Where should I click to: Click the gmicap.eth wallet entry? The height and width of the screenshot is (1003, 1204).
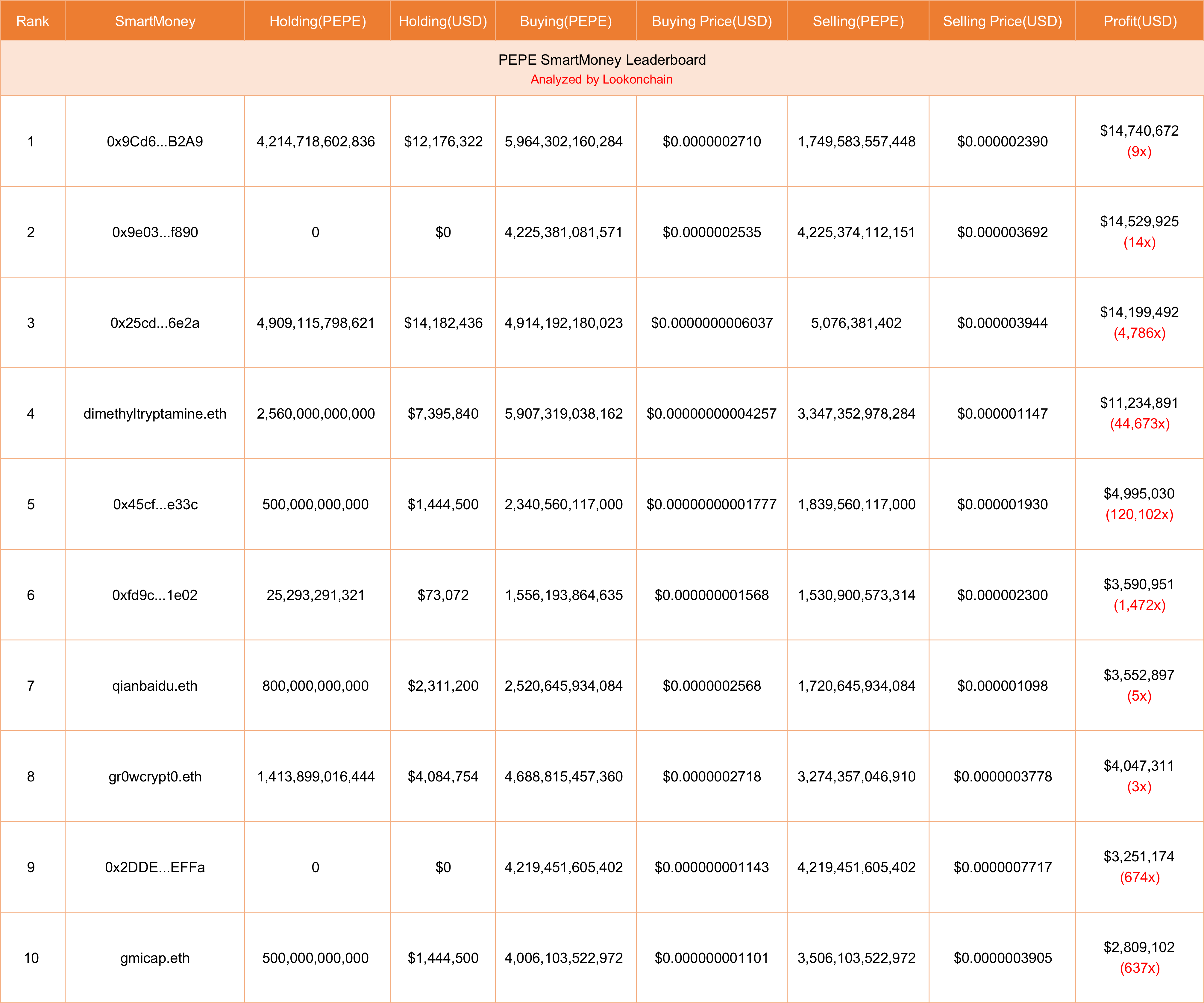pyautogui.click(x=155, y=958)
